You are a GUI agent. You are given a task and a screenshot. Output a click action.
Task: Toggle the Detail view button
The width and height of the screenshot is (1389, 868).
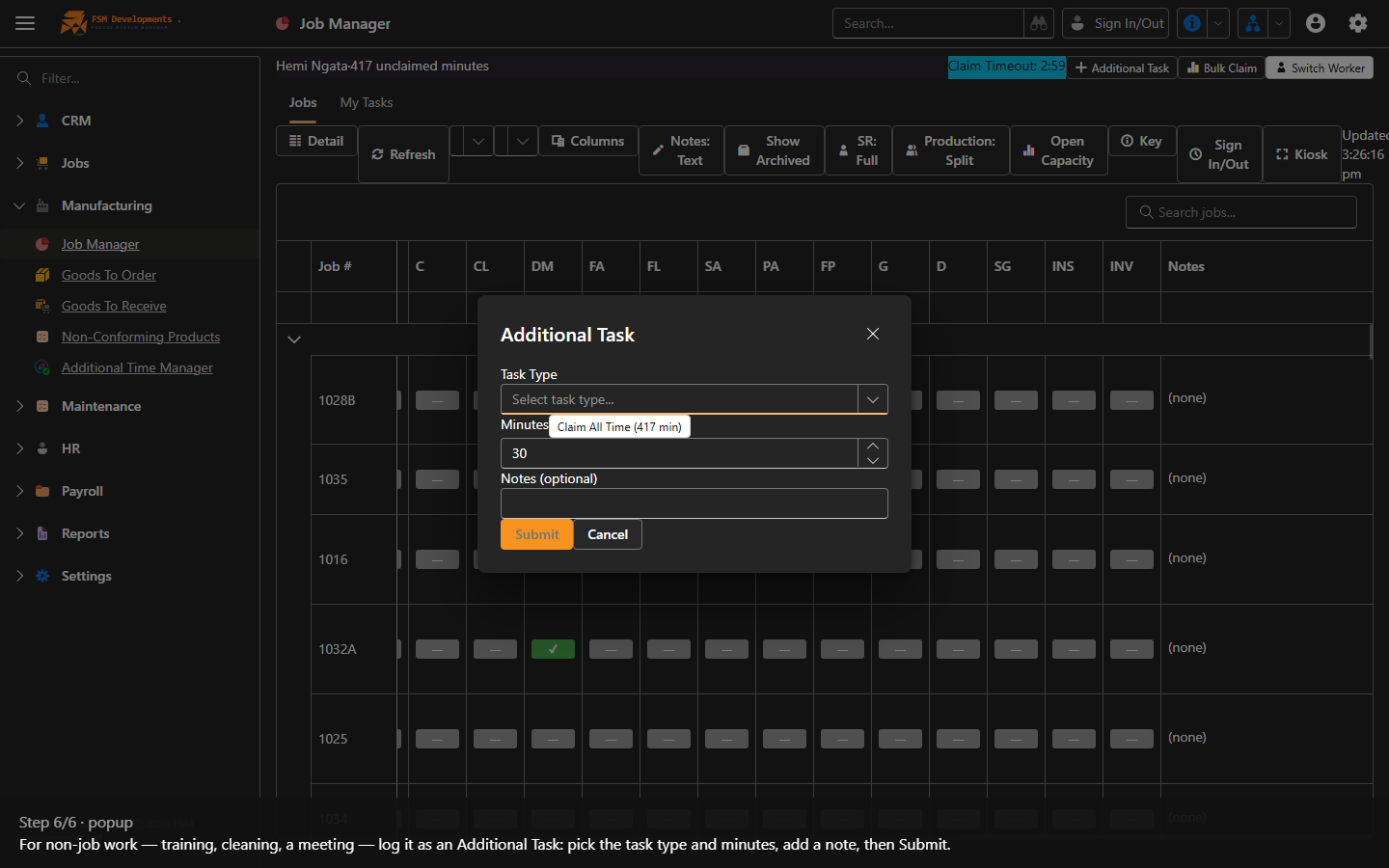click(x=316, y=141)
